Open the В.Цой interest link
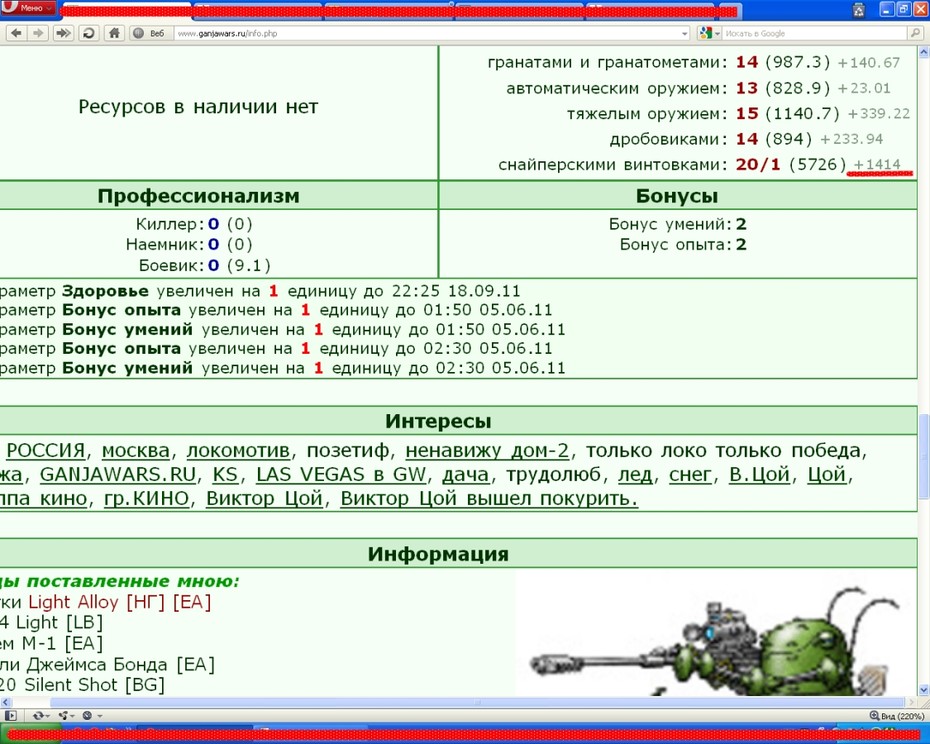 (x=759, y=475)
